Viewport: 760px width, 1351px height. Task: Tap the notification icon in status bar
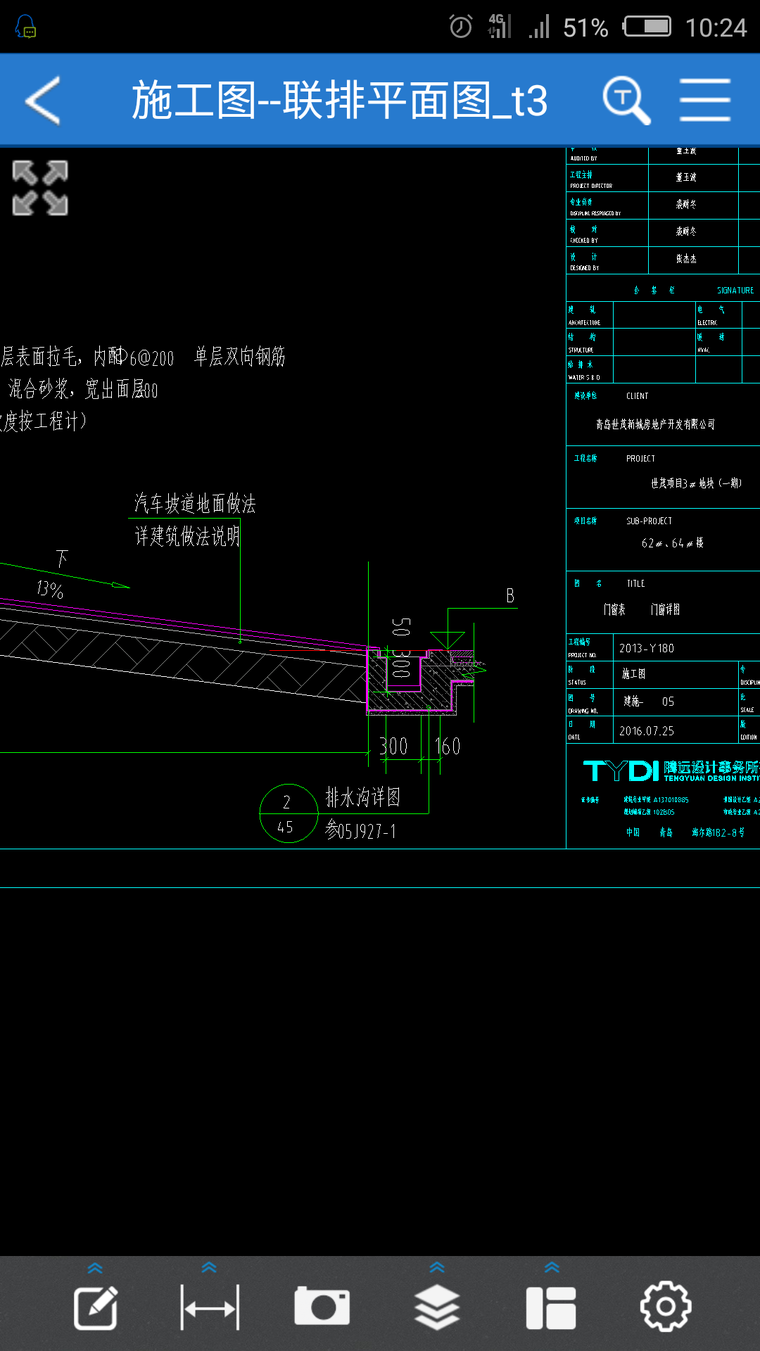tap(26, 27)
